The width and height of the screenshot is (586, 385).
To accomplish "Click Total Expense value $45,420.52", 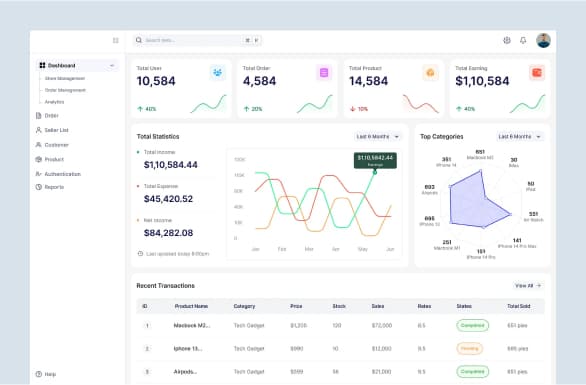I will (169, 199).
